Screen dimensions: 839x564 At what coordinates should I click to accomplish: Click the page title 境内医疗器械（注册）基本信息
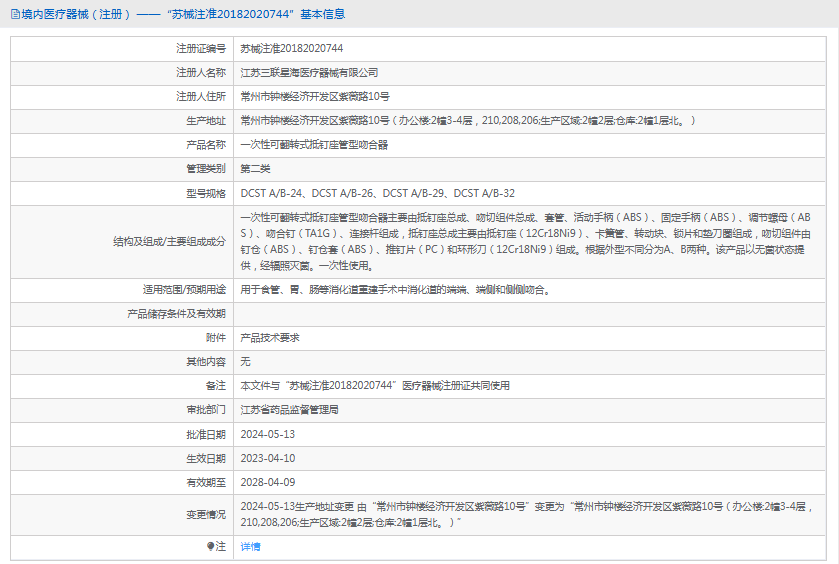click(184, 14)
